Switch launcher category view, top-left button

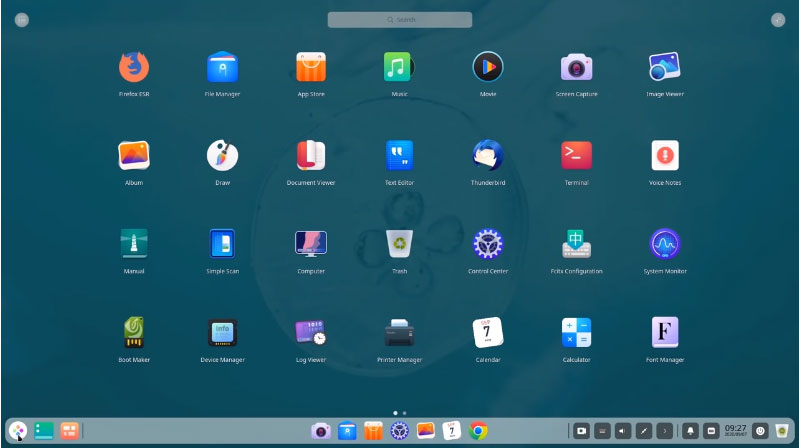point(22,20)
